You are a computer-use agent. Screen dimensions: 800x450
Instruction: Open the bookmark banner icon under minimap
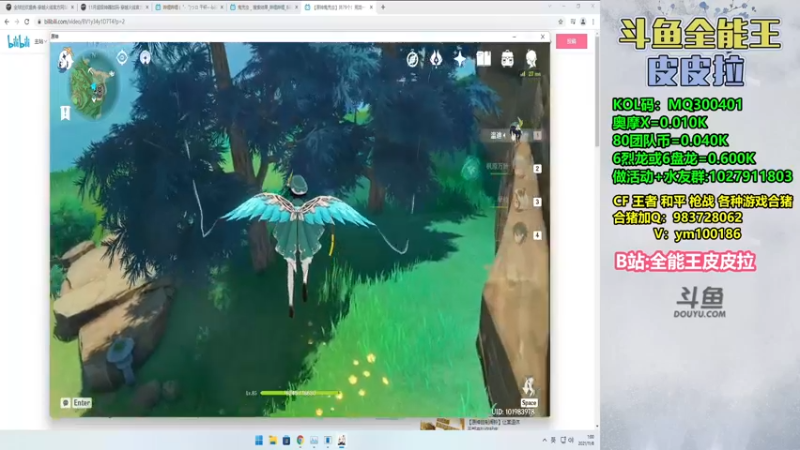(x=65, y=113)
